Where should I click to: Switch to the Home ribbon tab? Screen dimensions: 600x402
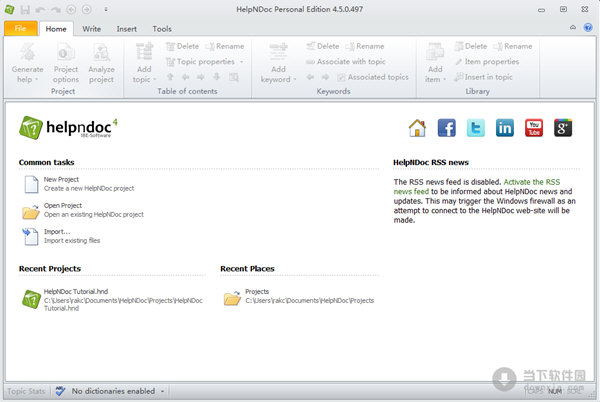click(x=56, y=29)
